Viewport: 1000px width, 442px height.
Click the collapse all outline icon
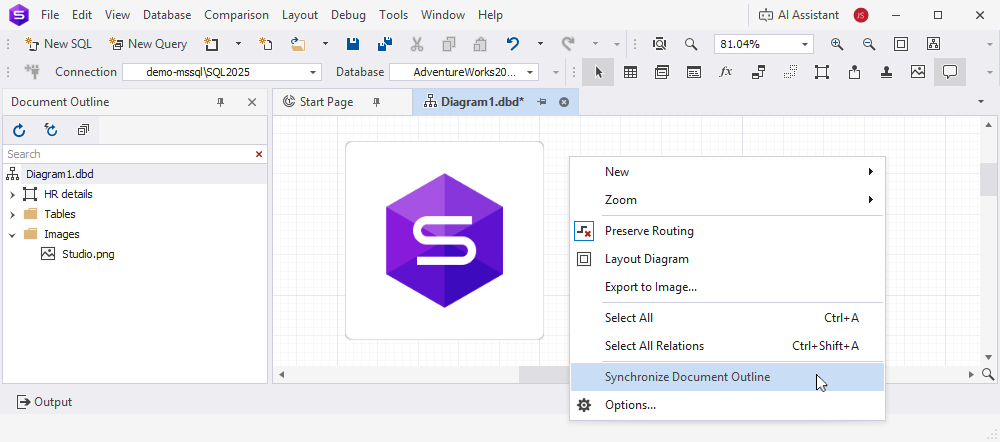pos(83,130)
